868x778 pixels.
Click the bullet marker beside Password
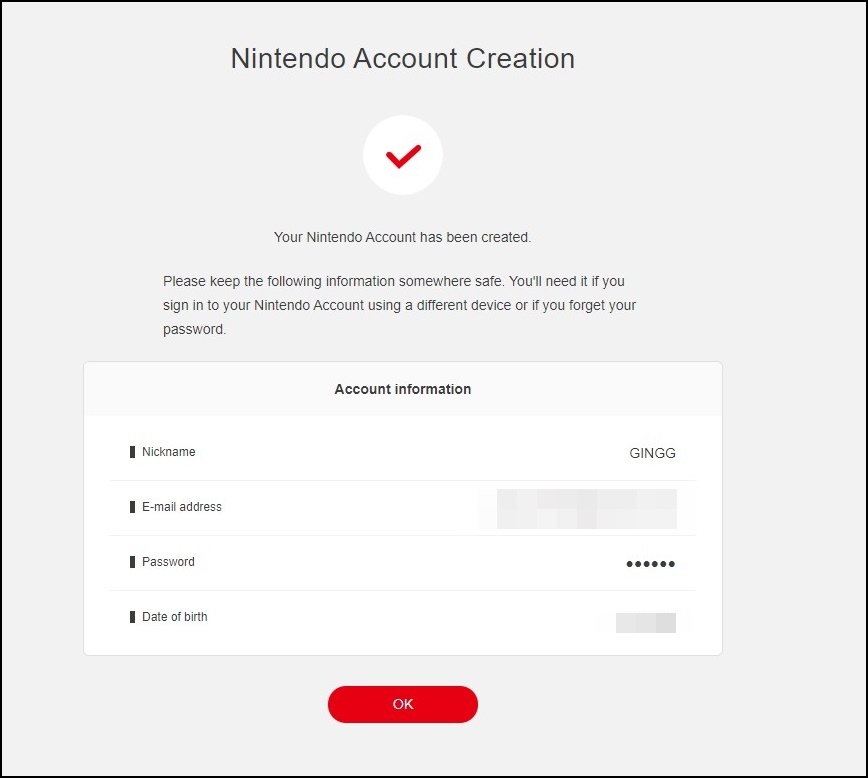[132, 561]
